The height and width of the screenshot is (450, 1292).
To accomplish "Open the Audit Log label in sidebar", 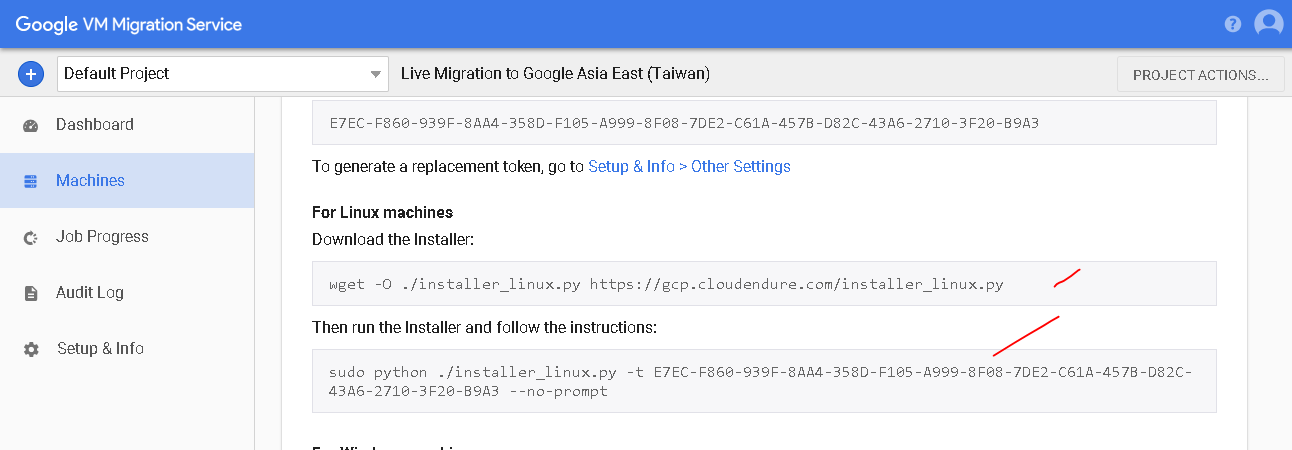I will pyautogui.click(x=90, y=293).
